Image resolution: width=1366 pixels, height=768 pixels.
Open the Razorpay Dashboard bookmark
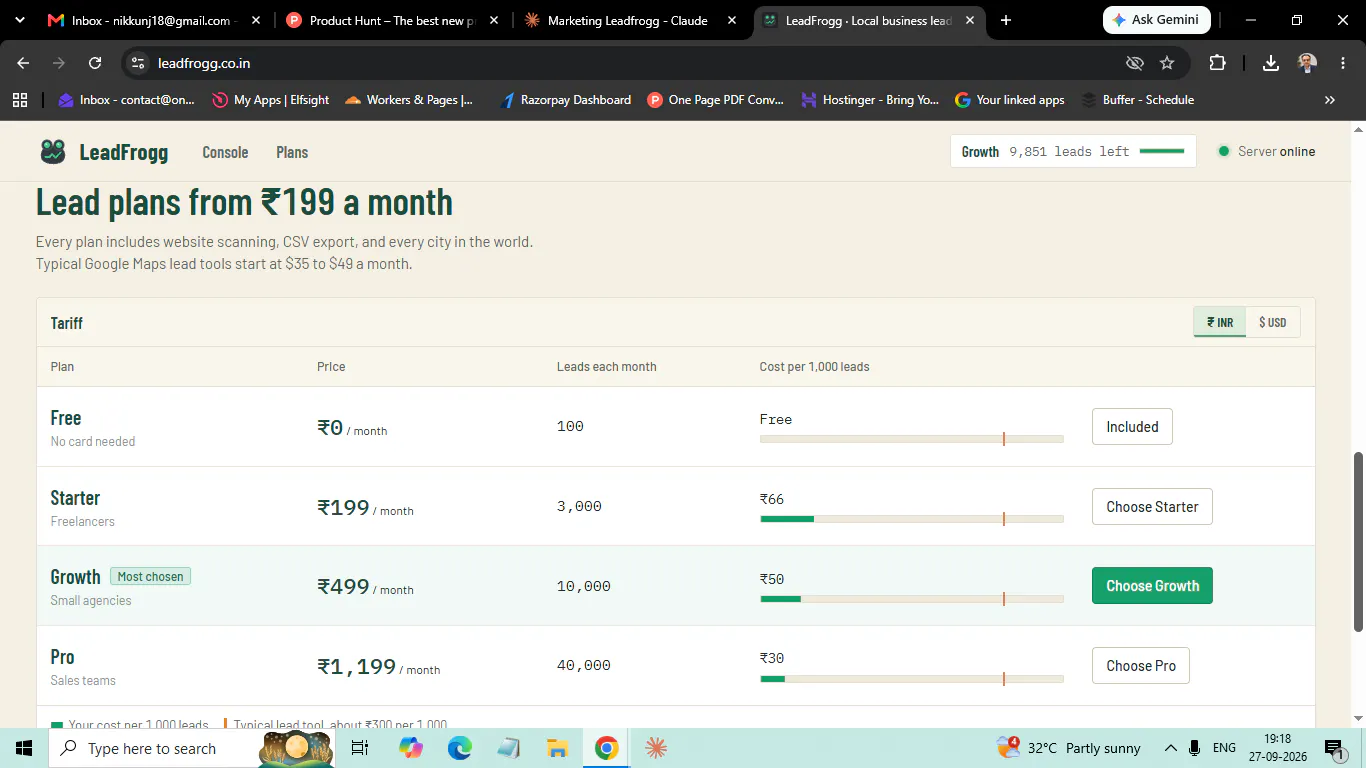pyautogui.click(x=565, y=100)
